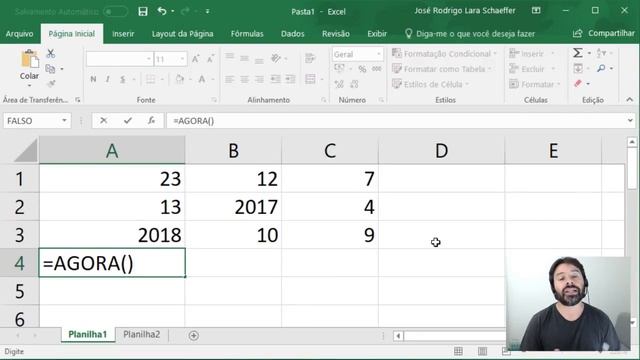Clear contents using the eraser icon
The image size is (640, 360).
578,84
